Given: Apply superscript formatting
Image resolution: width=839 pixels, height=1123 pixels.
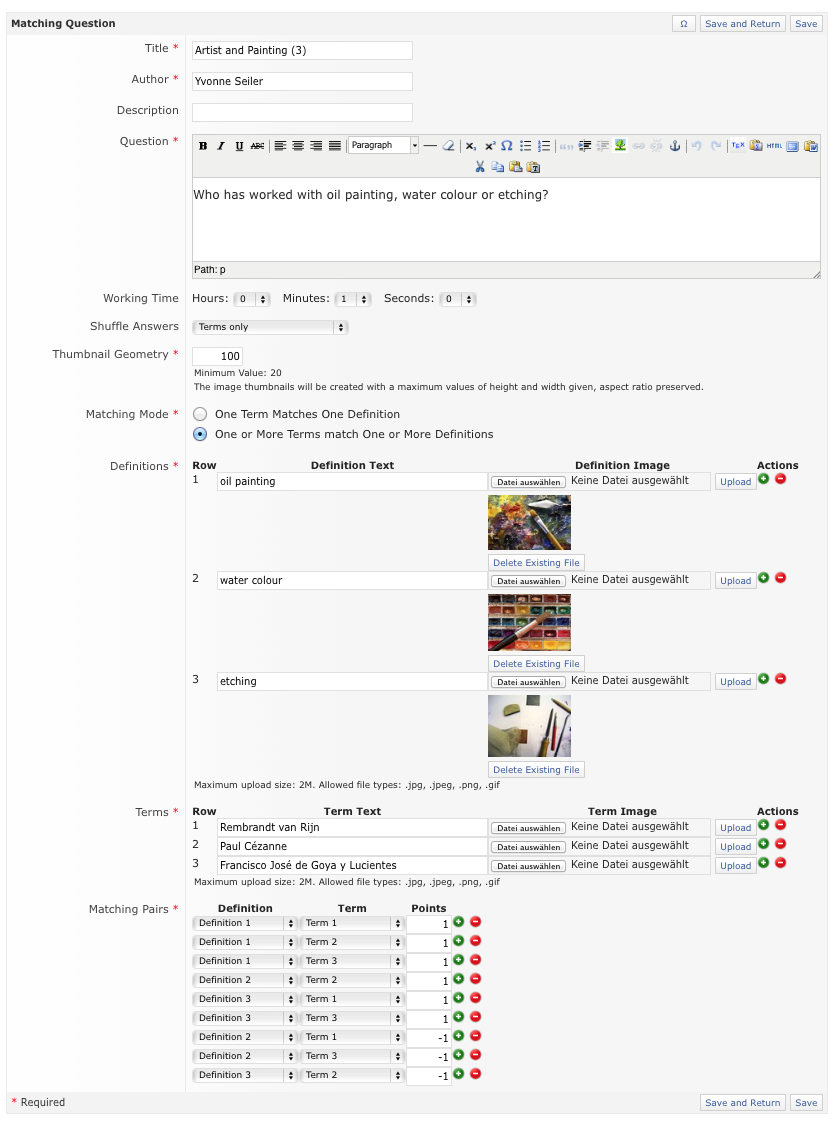Looking at the screenshot, I should (489, 146).
